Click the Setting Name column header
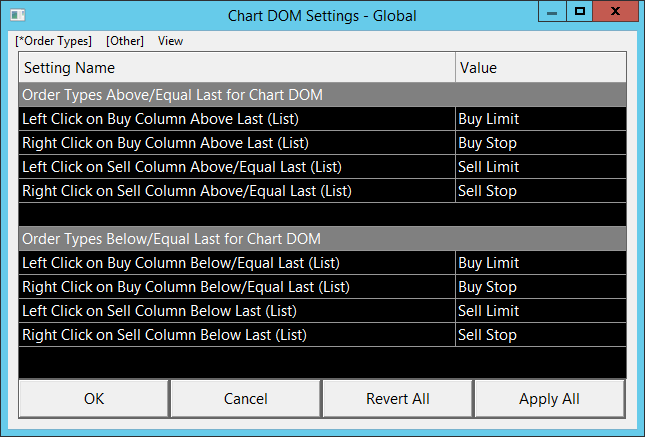645x437 pixels. [236, 68]
